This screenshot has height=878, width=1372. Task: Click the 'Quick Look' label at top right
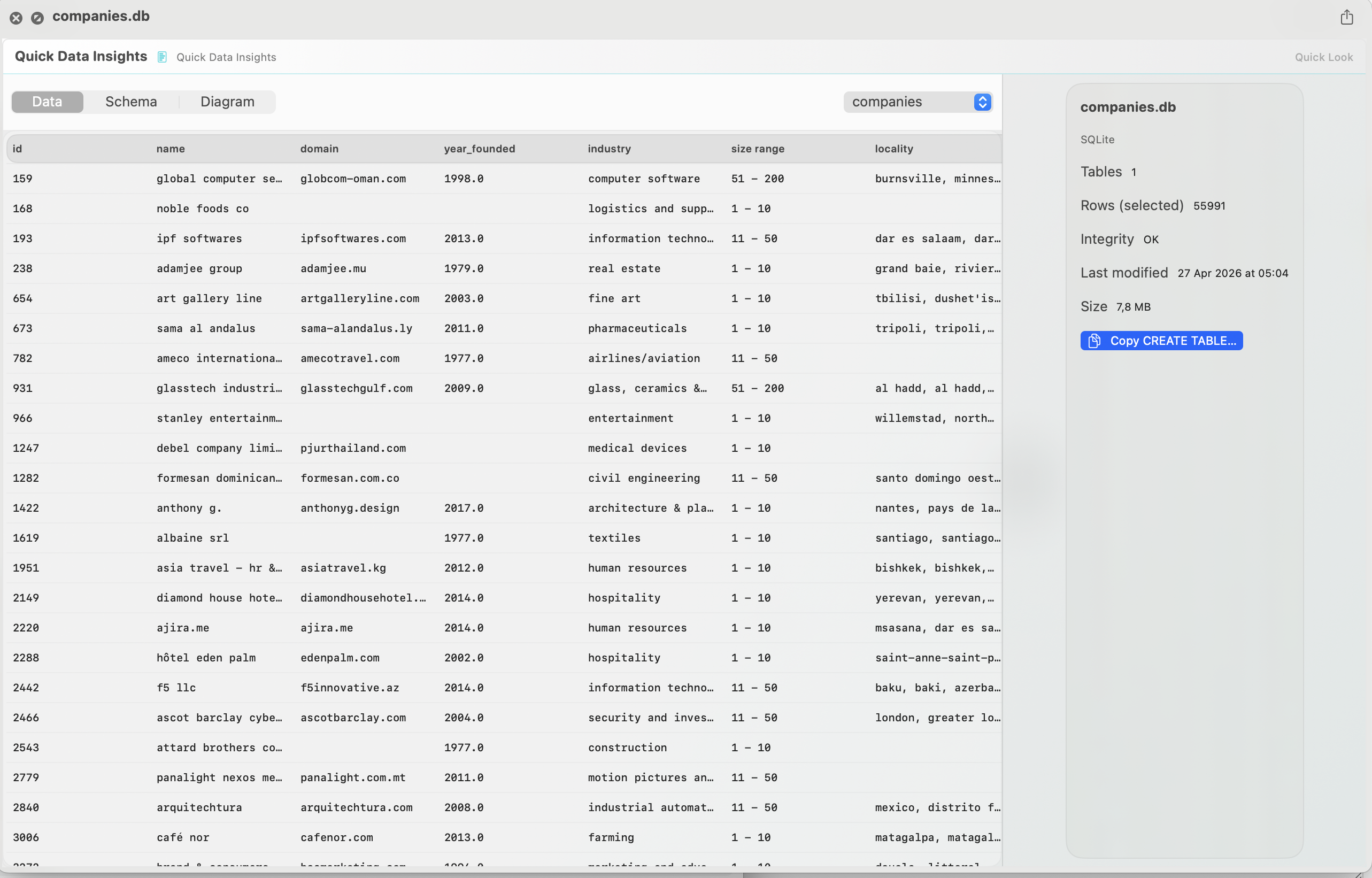(x=1323, y=57)
